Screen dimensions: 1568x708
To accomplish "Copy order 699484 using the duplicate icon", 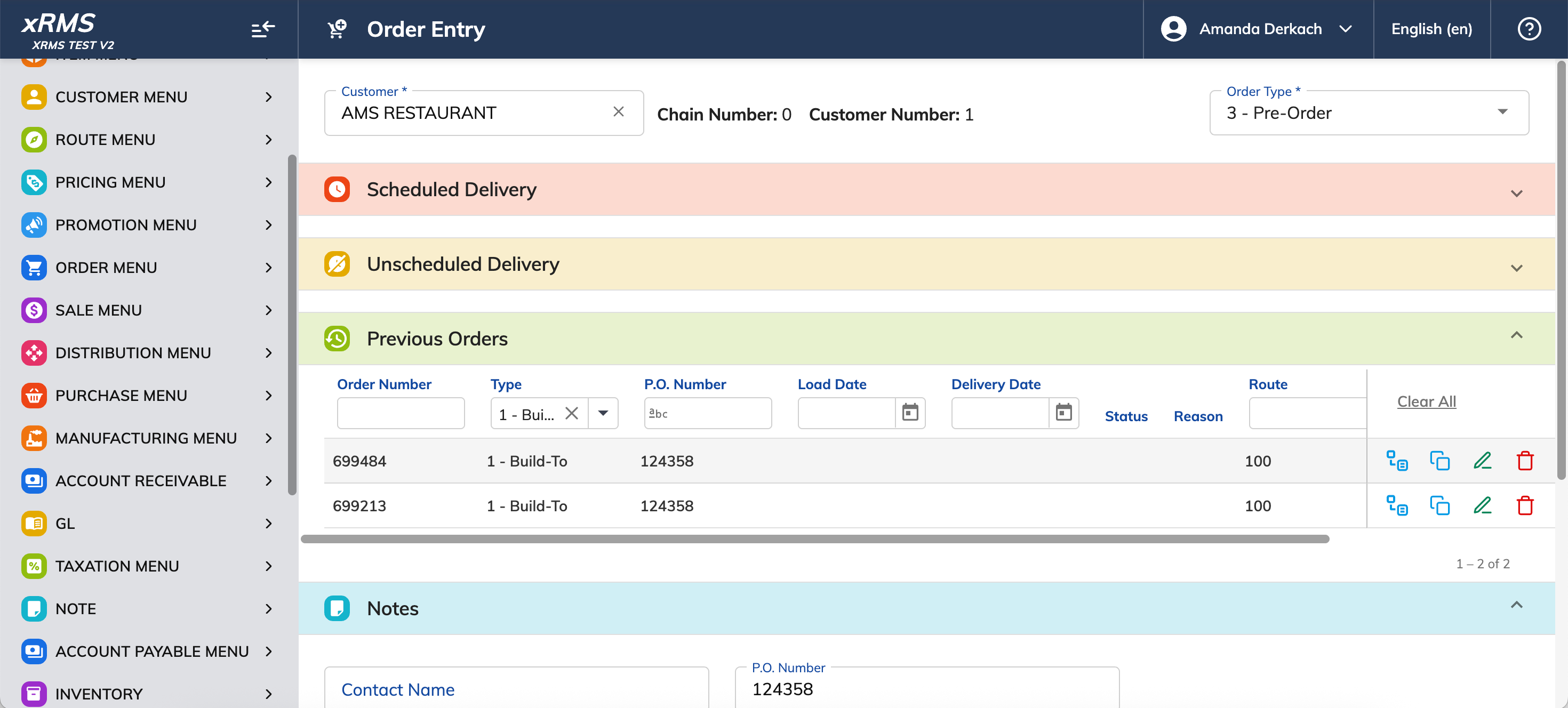I will (1439, 461).
